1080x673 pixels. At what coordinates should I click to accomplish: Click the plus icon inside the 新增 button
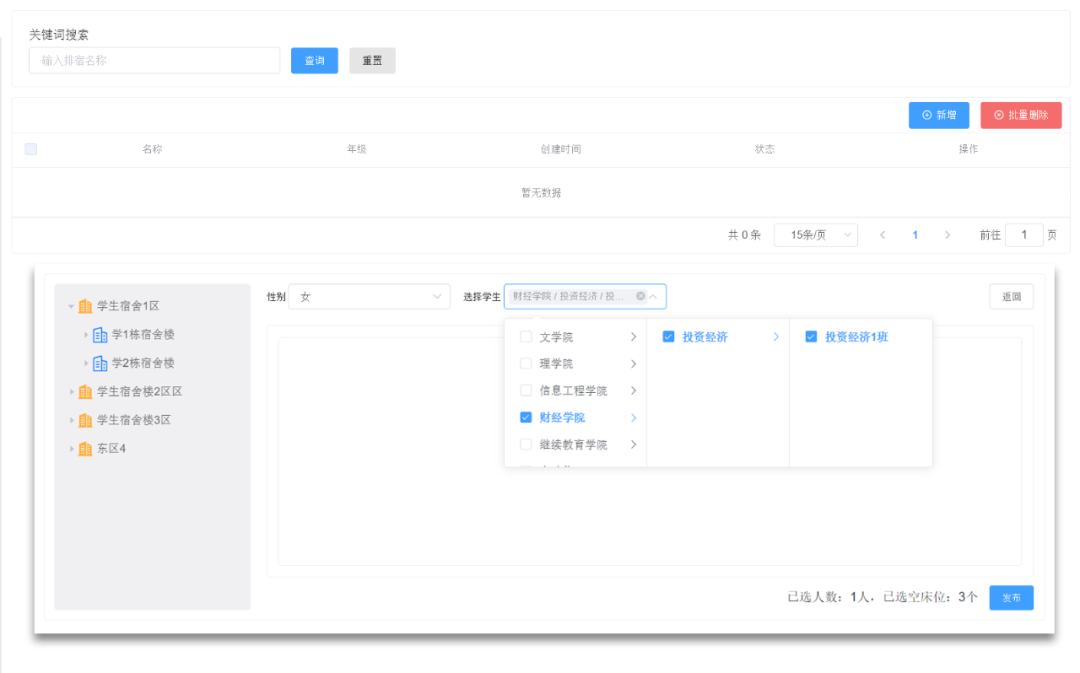coord(925,115)
